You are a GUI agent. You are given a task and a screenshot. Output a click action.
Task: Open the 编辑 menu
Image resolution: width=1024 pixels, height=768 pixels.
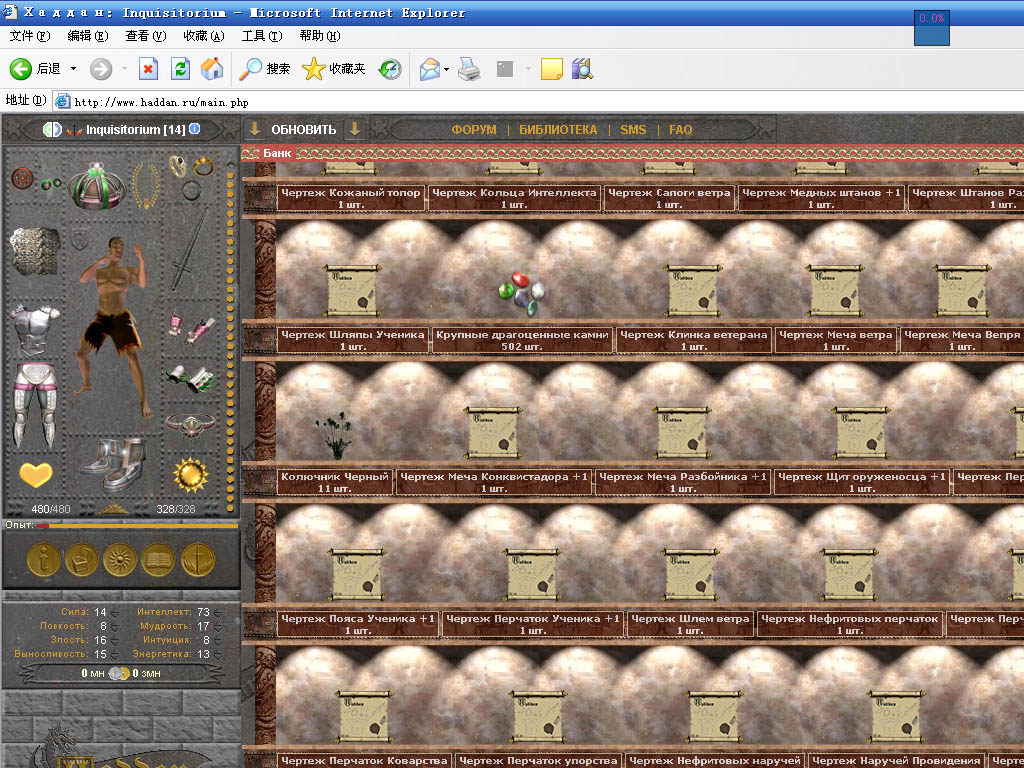88,36
